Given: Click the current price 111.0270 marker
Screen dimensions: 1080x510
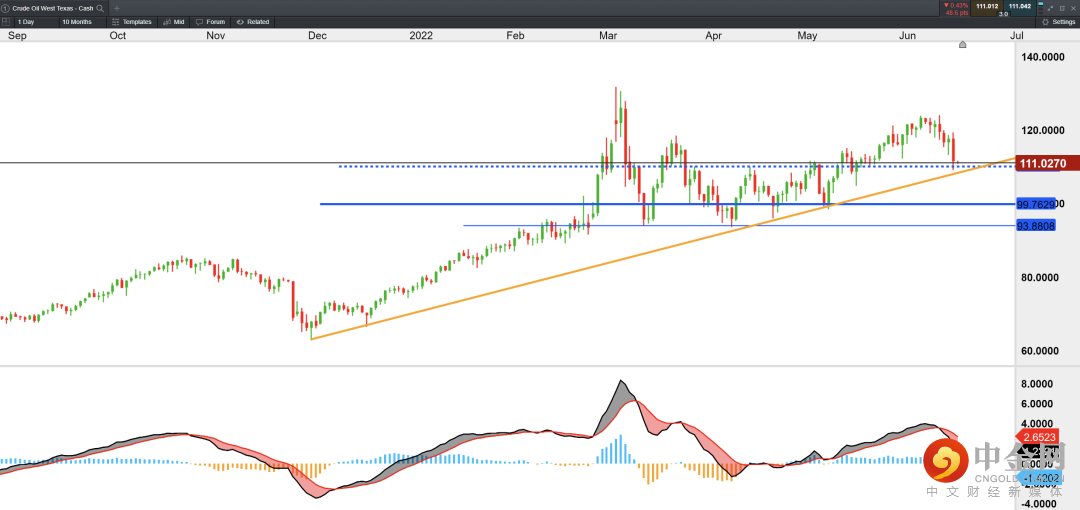Looking at the screenshot, I should [x=1043, y=163].
